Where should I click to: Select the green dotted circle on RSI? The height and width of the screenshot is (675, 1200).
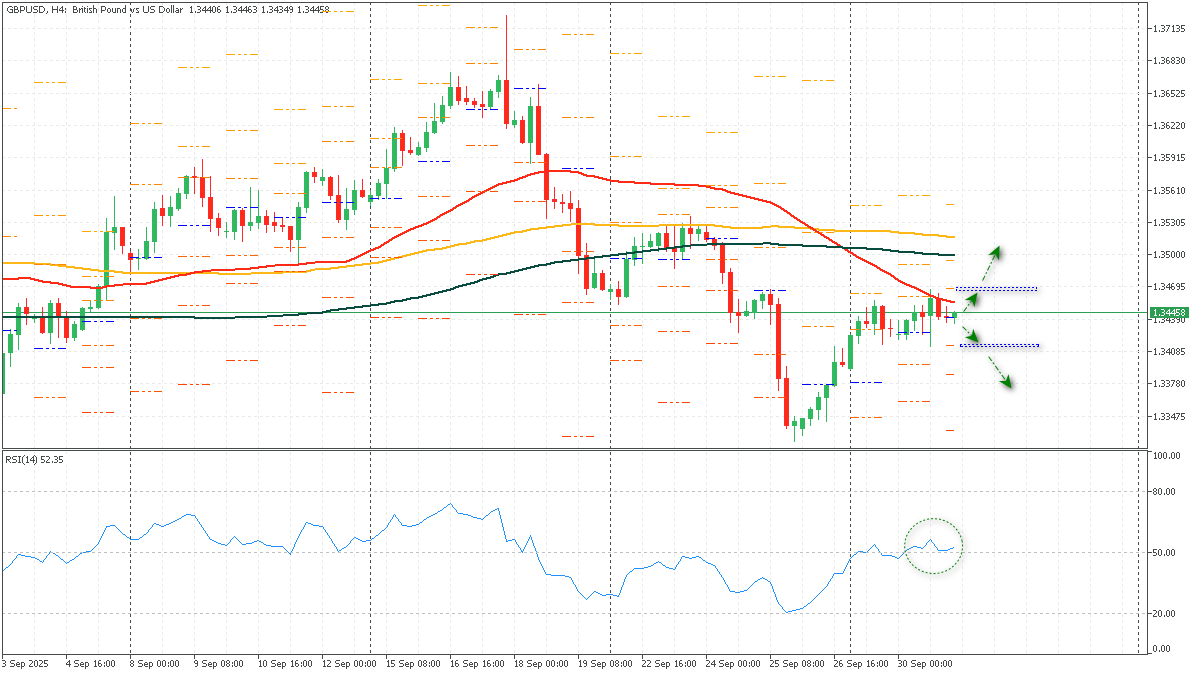933,546
